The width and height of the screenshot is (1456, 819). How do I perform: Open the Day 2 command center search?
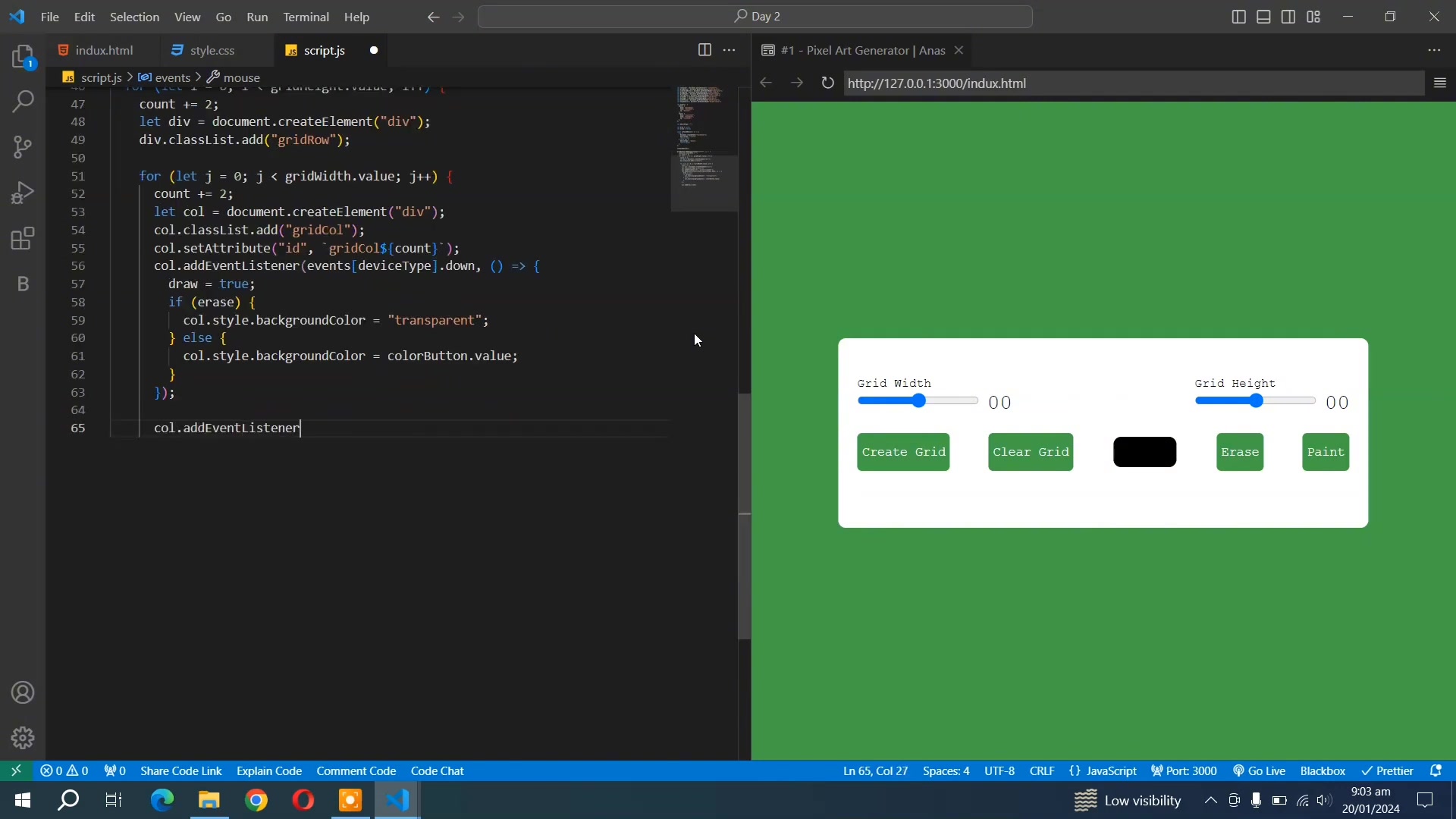pos(755,17)
